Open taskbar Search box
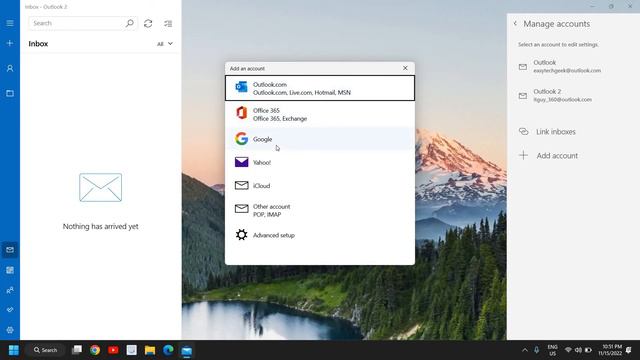This screenshot has width=640, height=360. (x=45, y=350)
